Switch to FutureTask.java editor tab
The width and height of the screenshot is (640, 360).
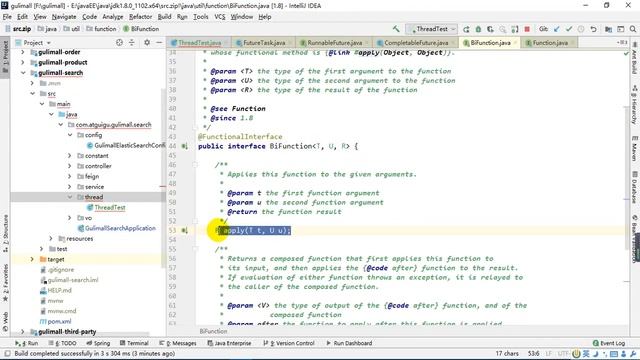264,42
